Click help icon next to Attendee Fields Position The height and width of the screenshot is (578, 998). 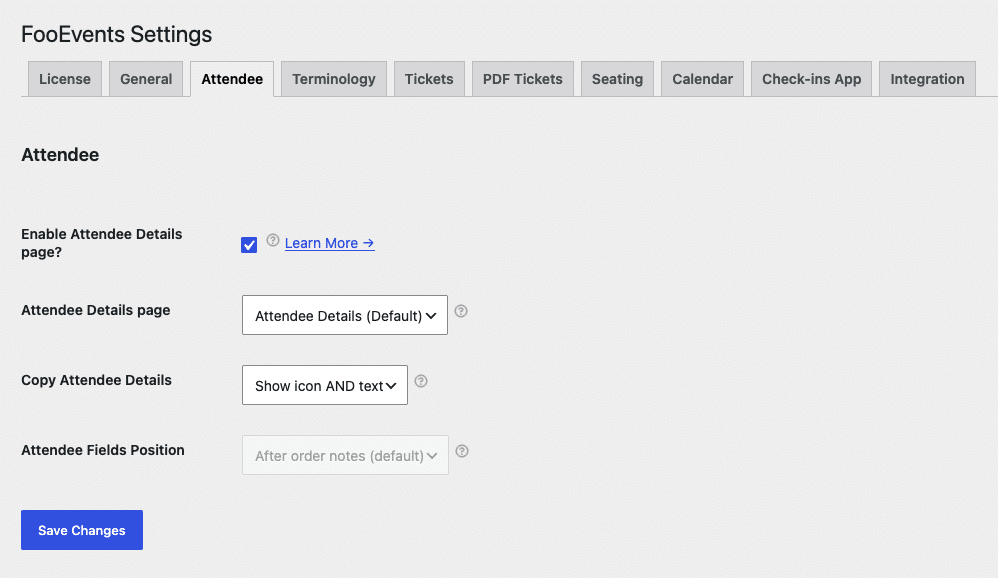click(462, 451)
